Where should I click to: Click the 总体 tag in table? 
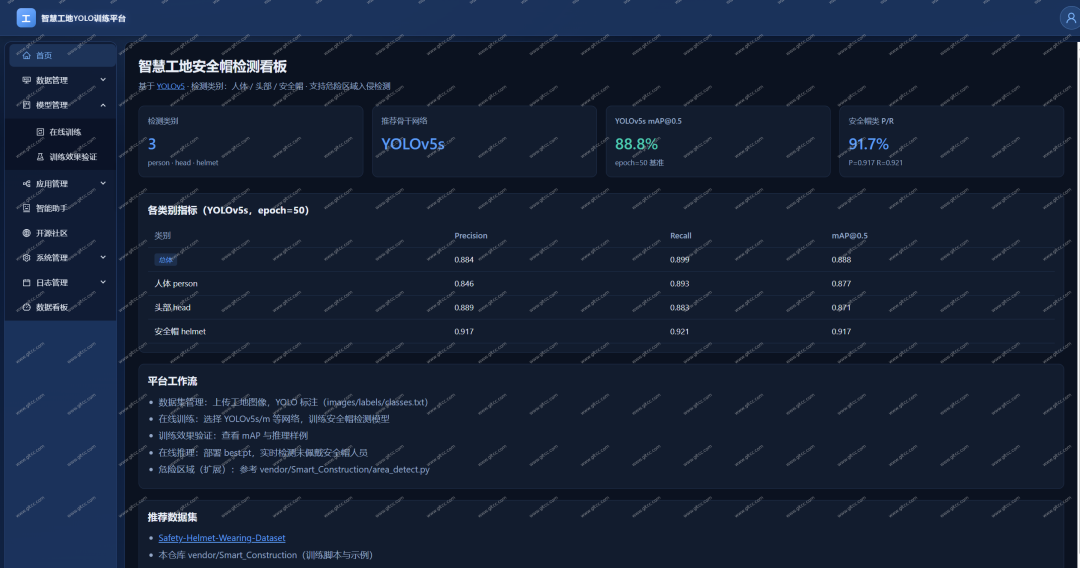coord(165,260)
